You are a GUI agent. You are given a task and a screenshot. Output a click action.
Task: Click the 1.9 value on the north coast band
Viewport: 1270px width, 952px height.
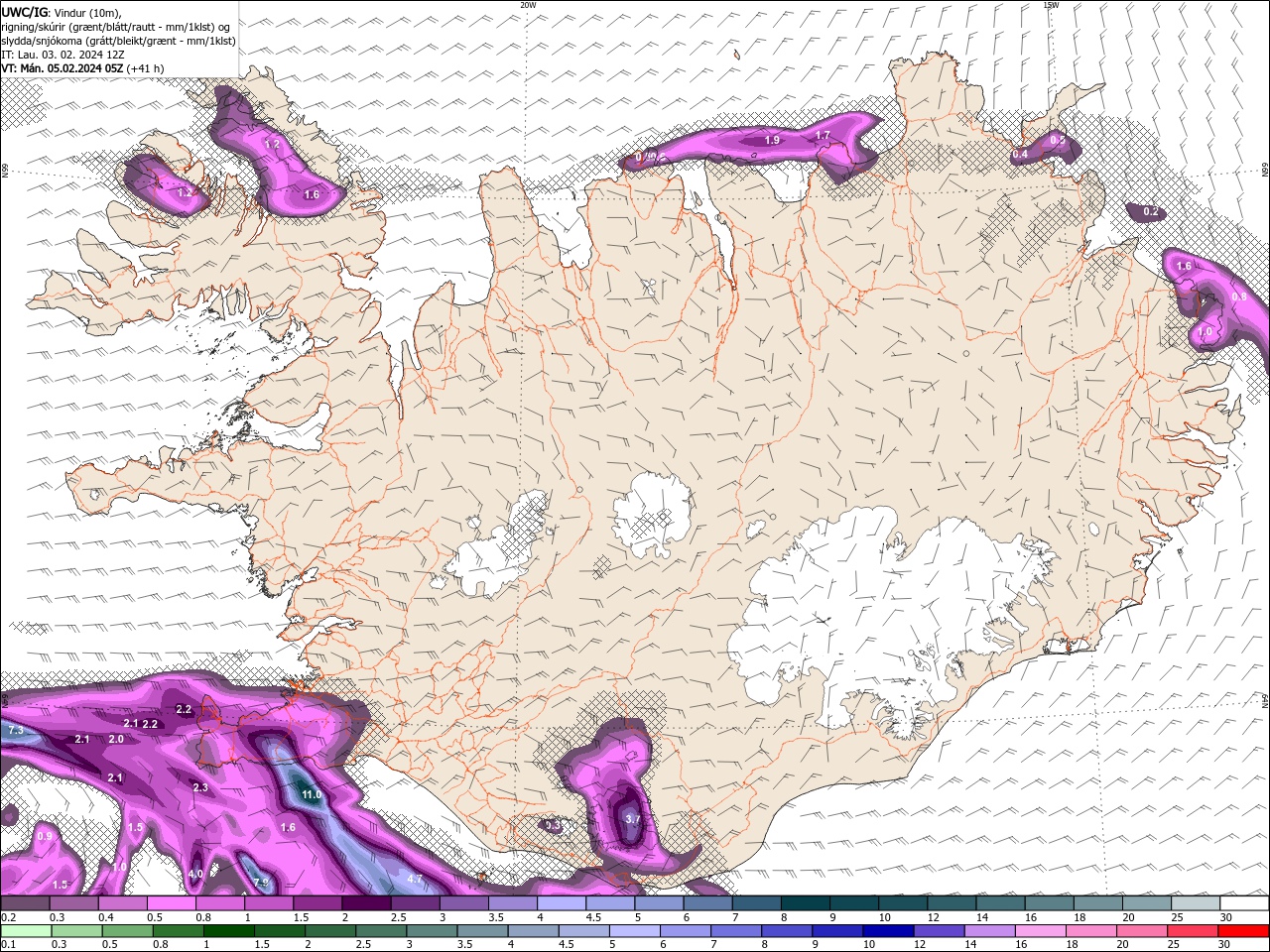pos(772,141)
